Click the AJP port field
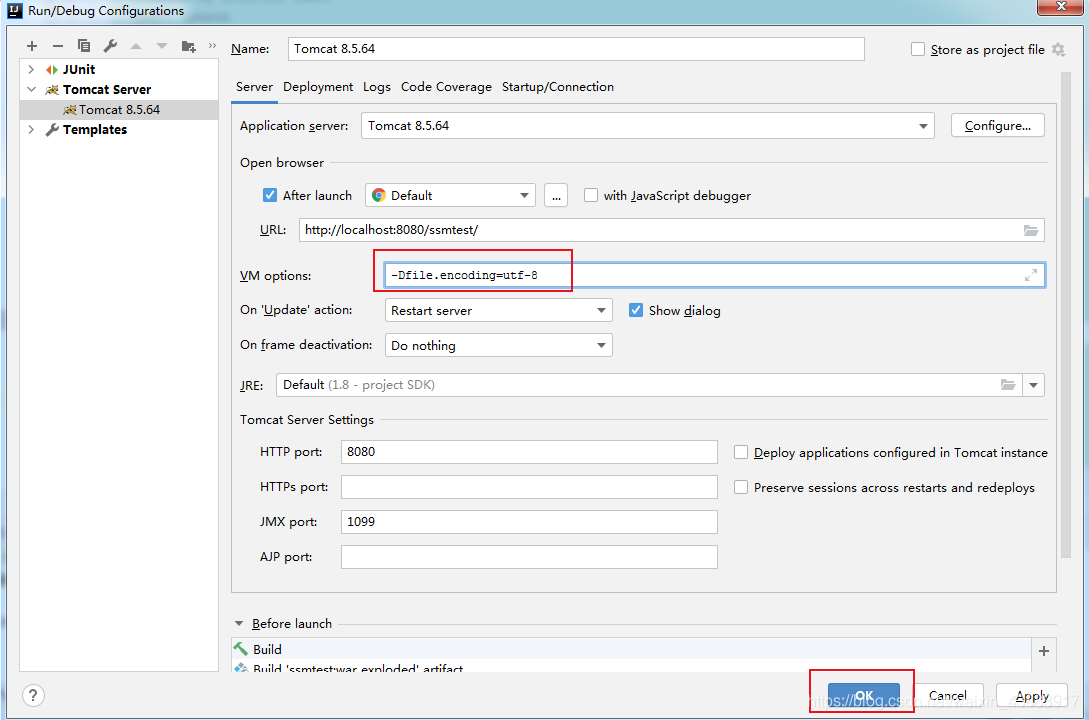Image resolution: width=1089 pixels, height=720 pixels. (x=529, y=557)
